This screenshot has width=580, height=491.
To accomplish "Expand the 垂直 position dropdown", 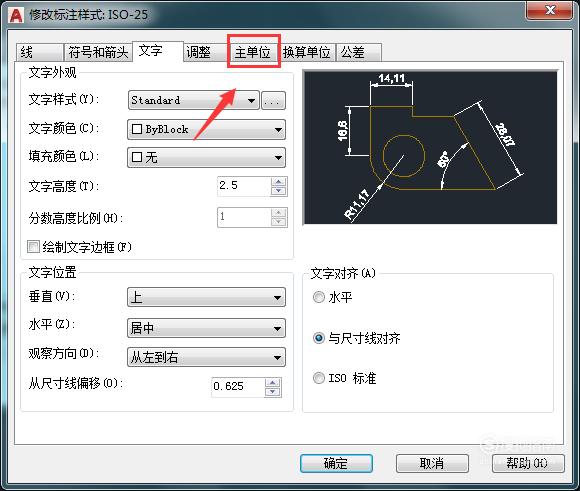I will [206, 297].
